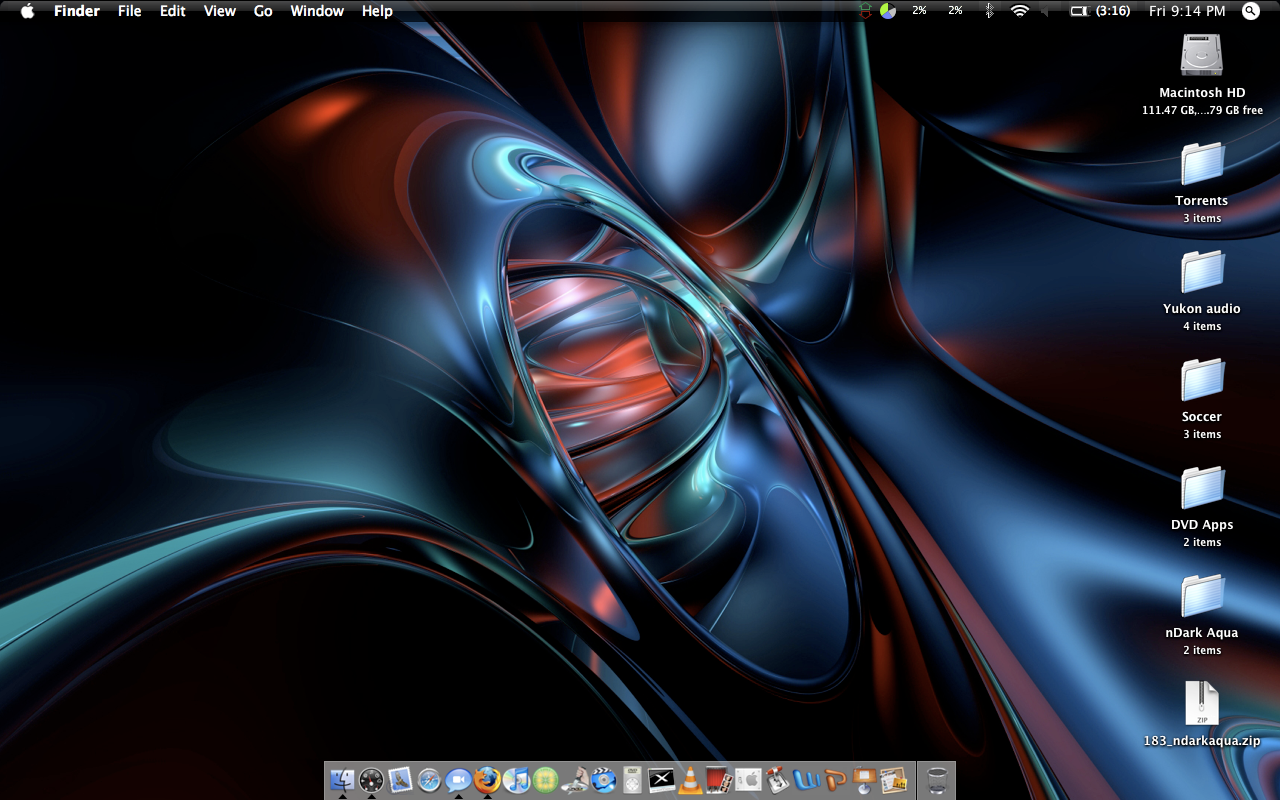Select the Yukon audio folder

tap(1201, 271)
